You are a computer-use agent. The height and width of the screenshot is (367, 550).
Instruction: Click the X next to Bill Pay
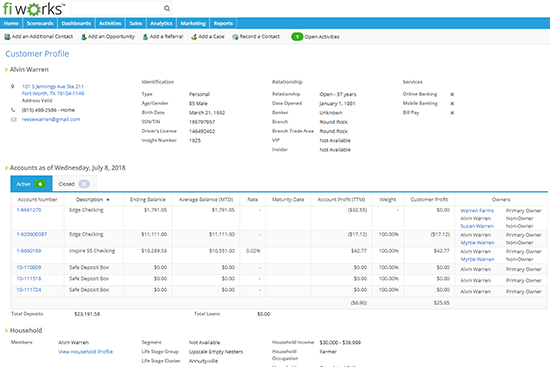click(452, 113)
